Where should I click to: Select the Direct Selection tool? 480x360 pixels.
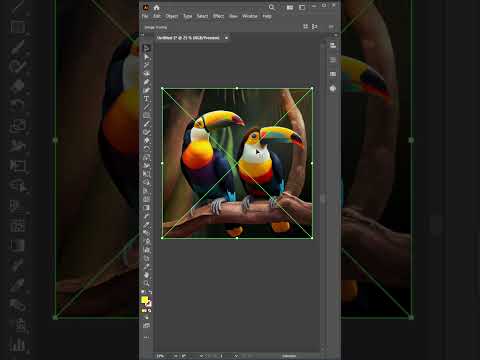(x=146, y=57)
